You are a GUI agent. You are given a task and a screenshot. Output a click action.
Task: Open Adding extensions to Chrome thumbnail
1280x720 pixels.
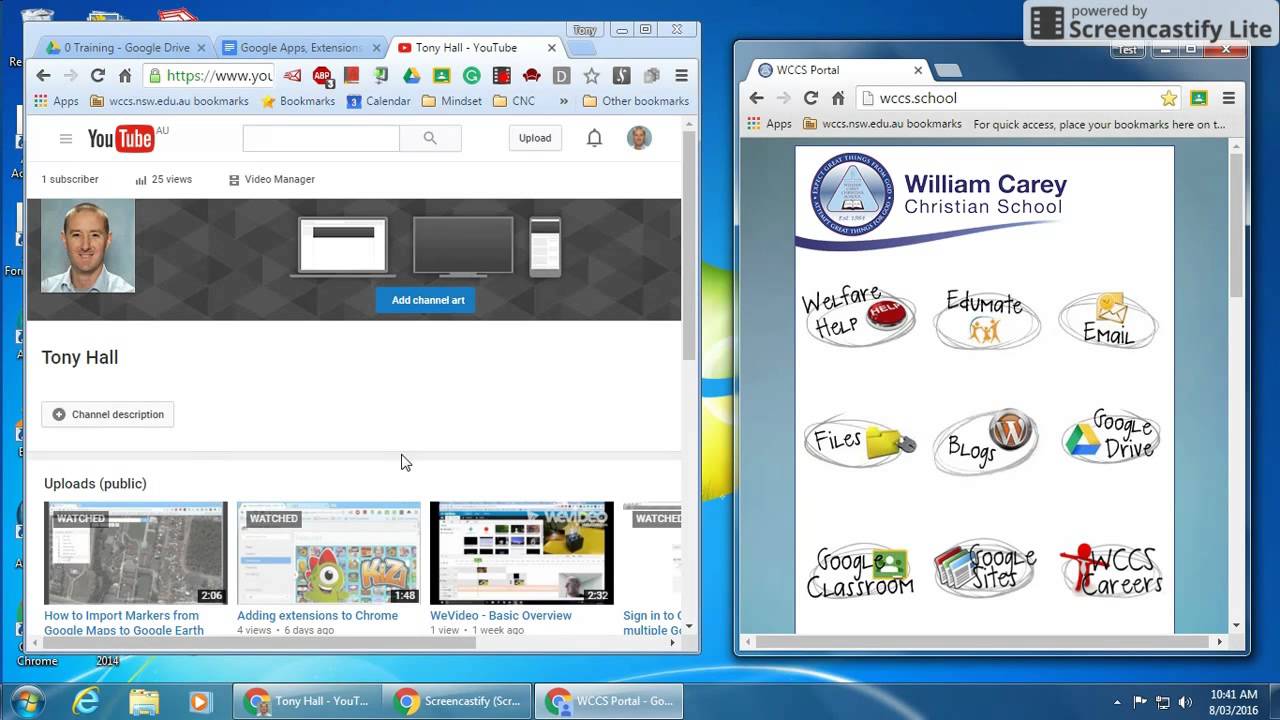tap(329, 553)
